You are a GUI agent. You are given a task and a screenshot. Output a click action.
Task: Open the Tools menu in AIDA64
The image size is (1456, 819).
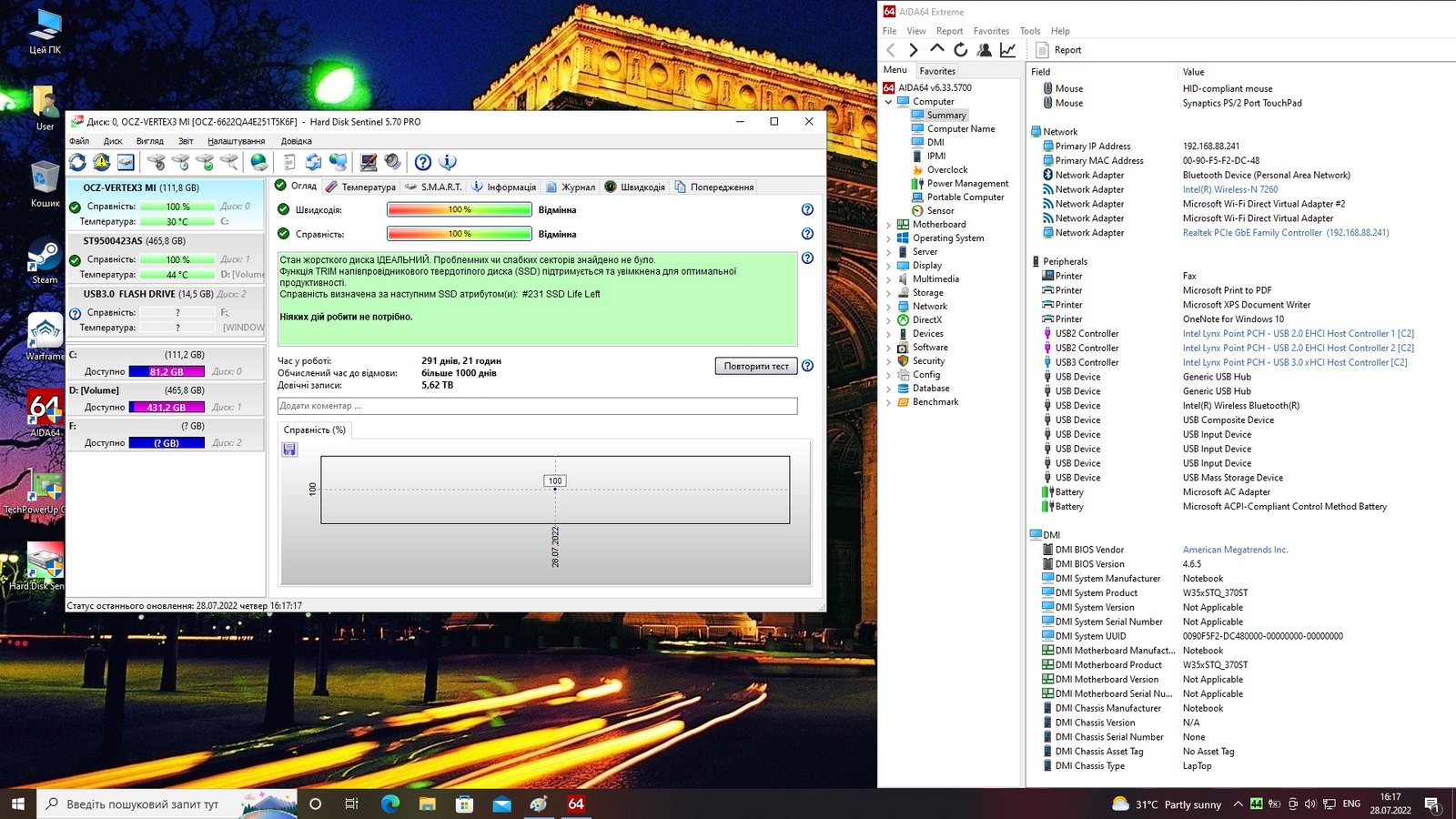[1029, 31]
